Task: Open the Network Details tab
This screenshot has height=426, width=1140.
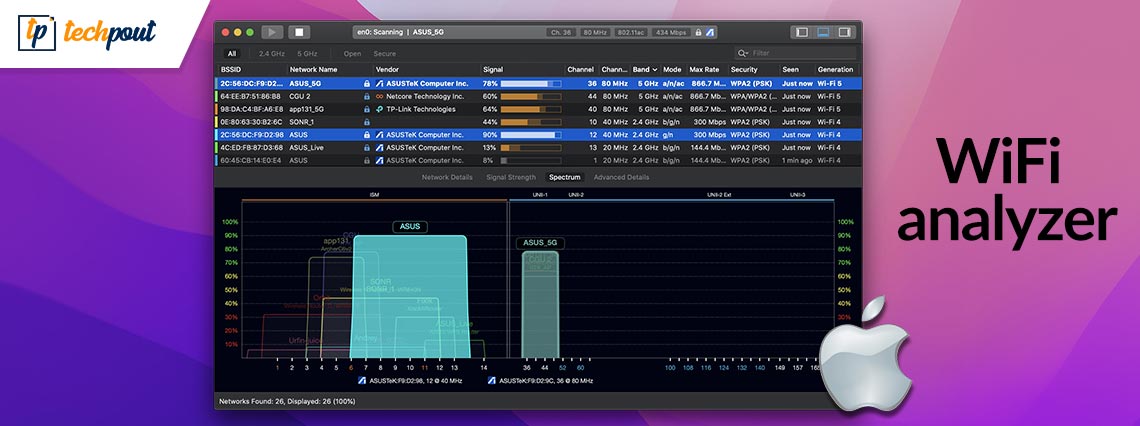Action: coord(447,177)
